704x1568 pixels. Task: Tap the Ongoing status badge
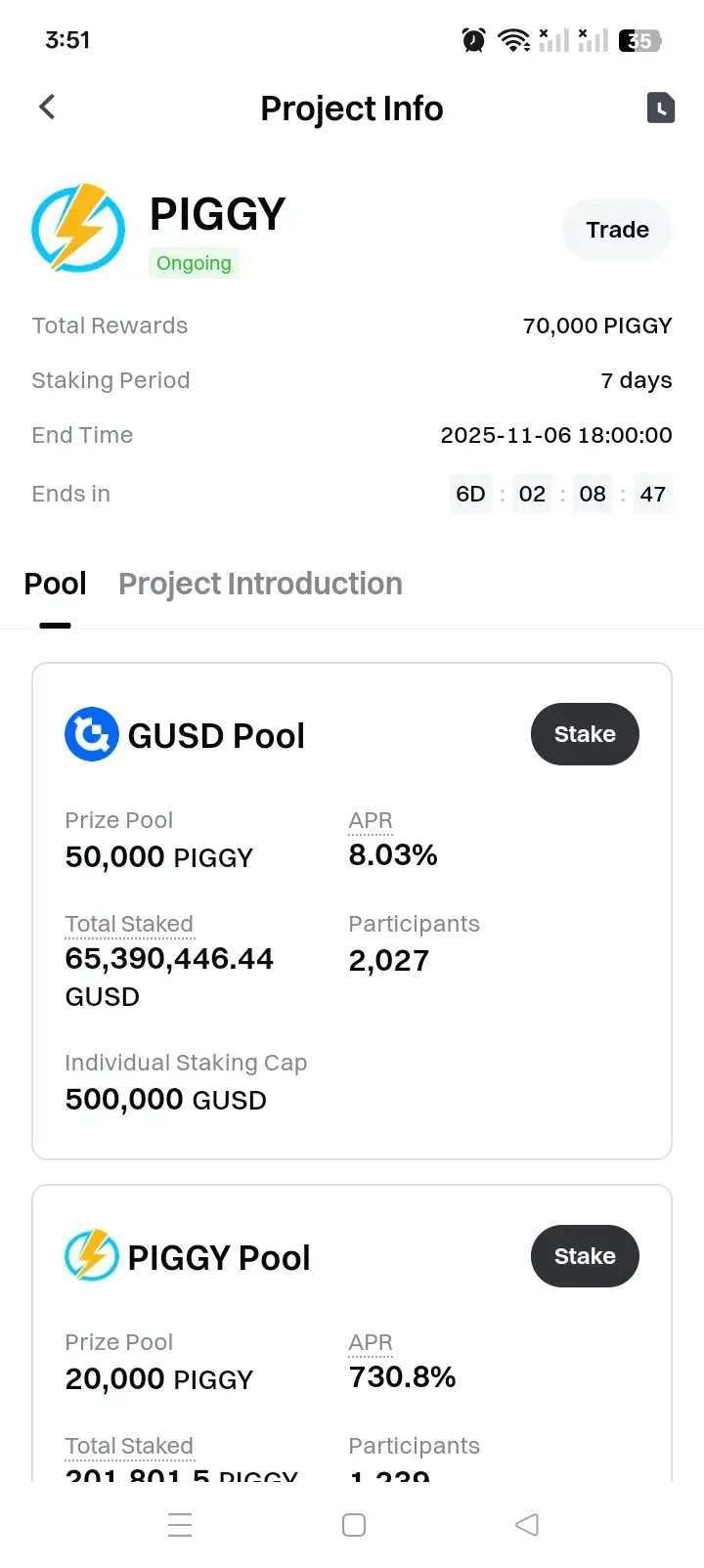point(194,263)
